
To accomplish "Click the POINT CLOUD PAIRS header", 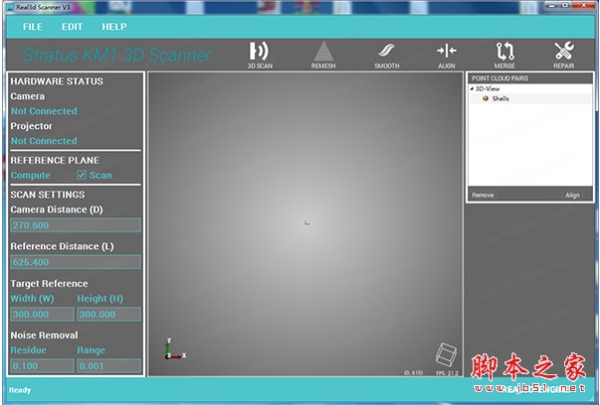I will pos(500,78).
